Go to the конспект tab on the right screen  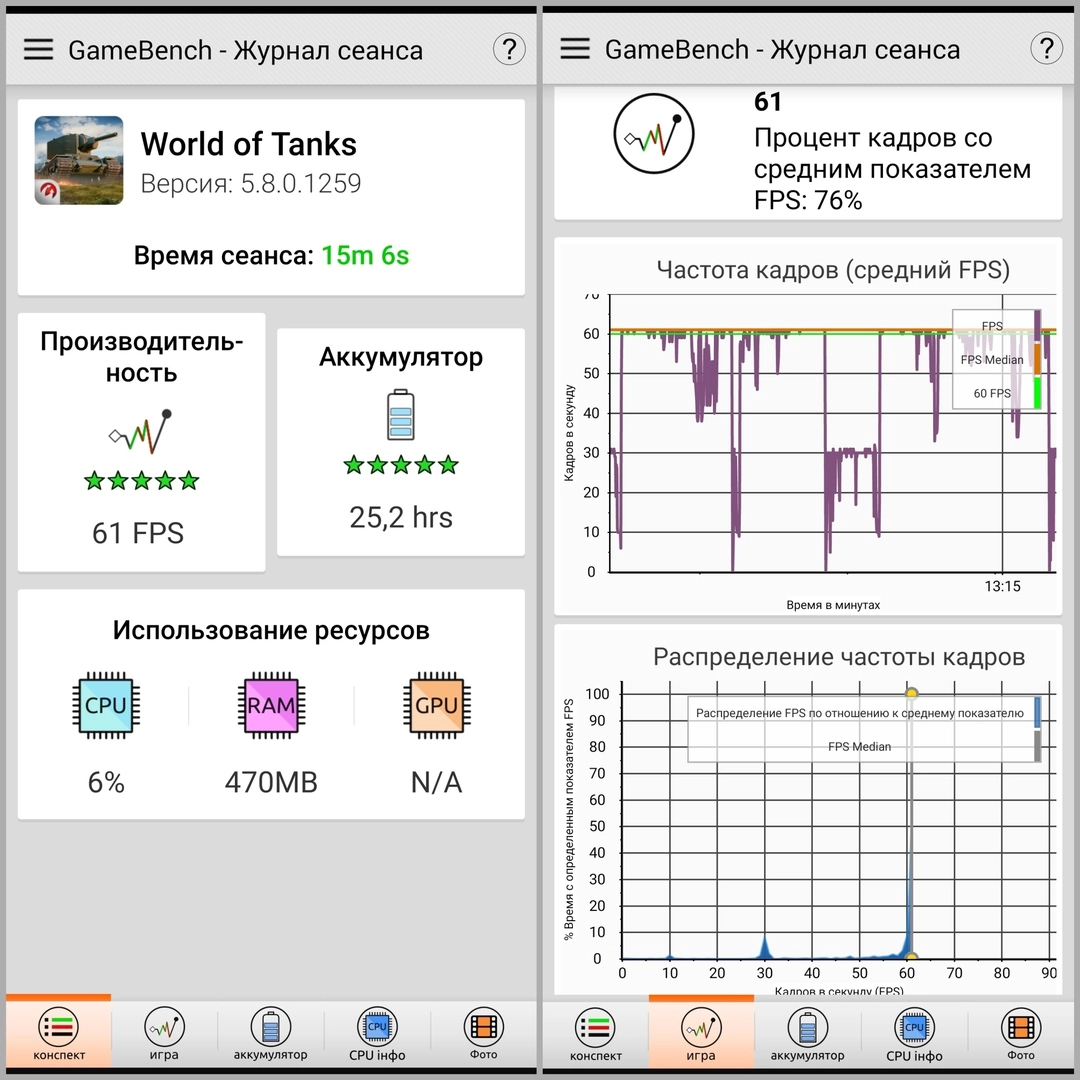(x=596, y=1035)
